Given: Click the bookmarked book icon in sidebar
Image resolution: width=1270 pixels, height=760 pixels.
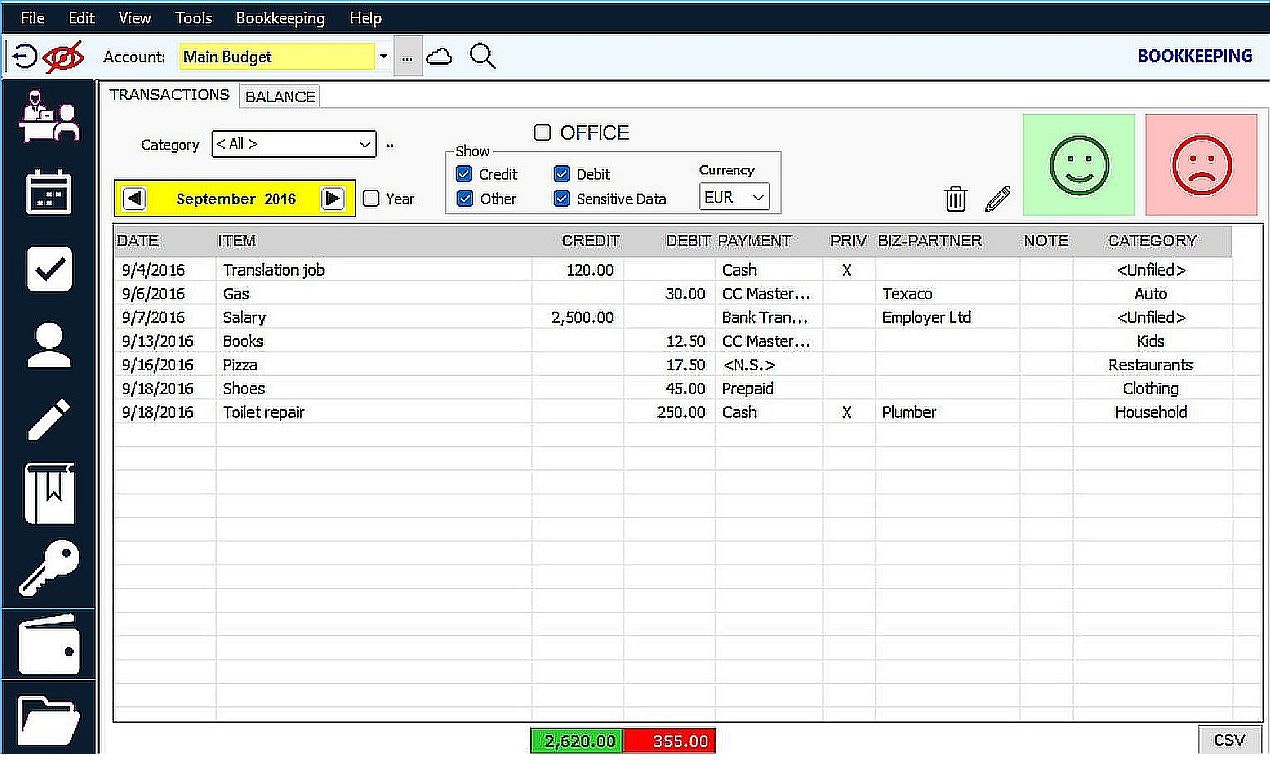Looking at the screenshot, I should [49, 494].
